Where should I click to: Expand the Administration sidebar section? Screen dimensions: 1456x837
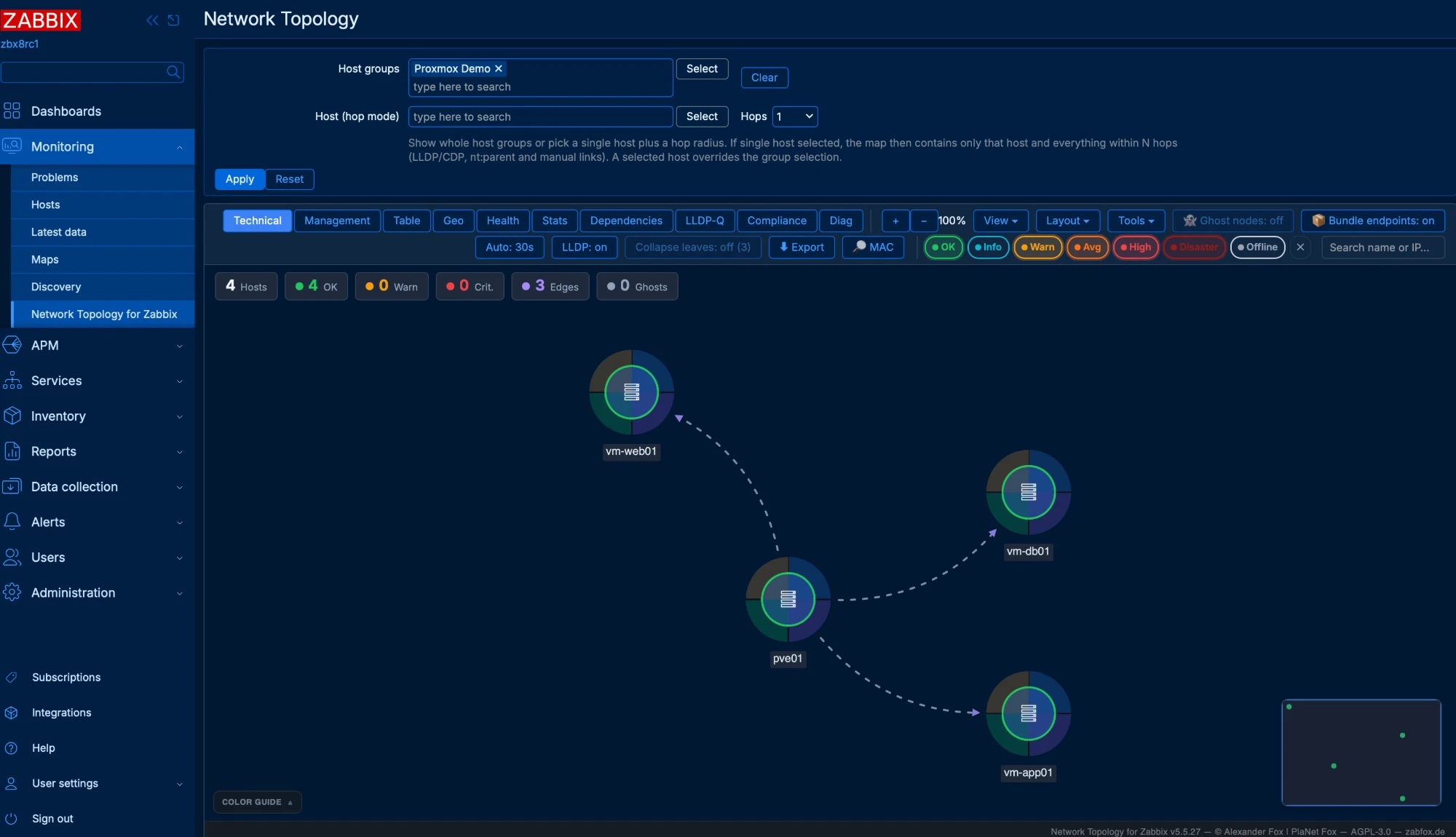coord(97,593)
